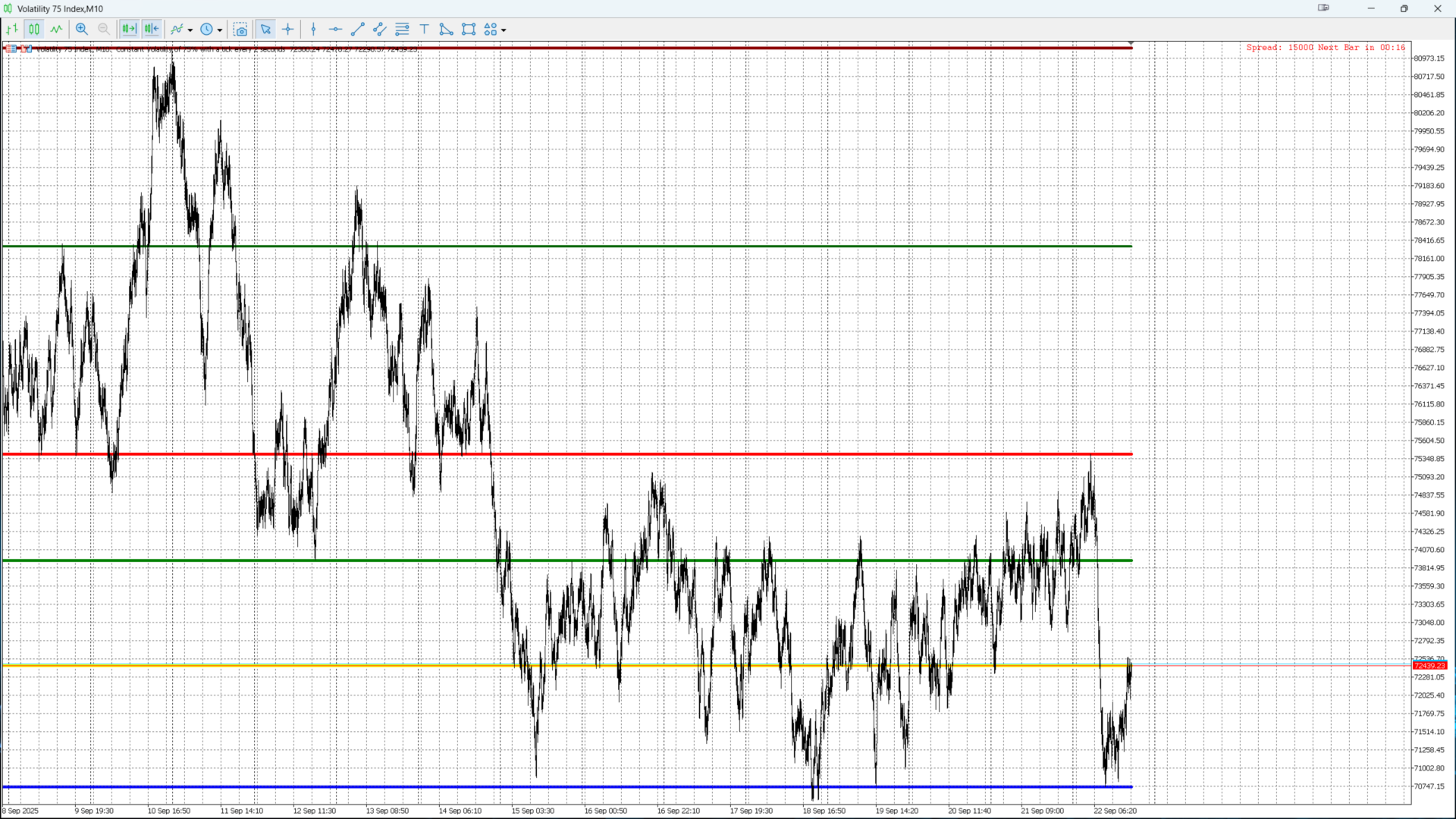Switch chart to bar chart mode
Image resolution: width=1456 pixels, height=819 pixels.
coord(12,30)
